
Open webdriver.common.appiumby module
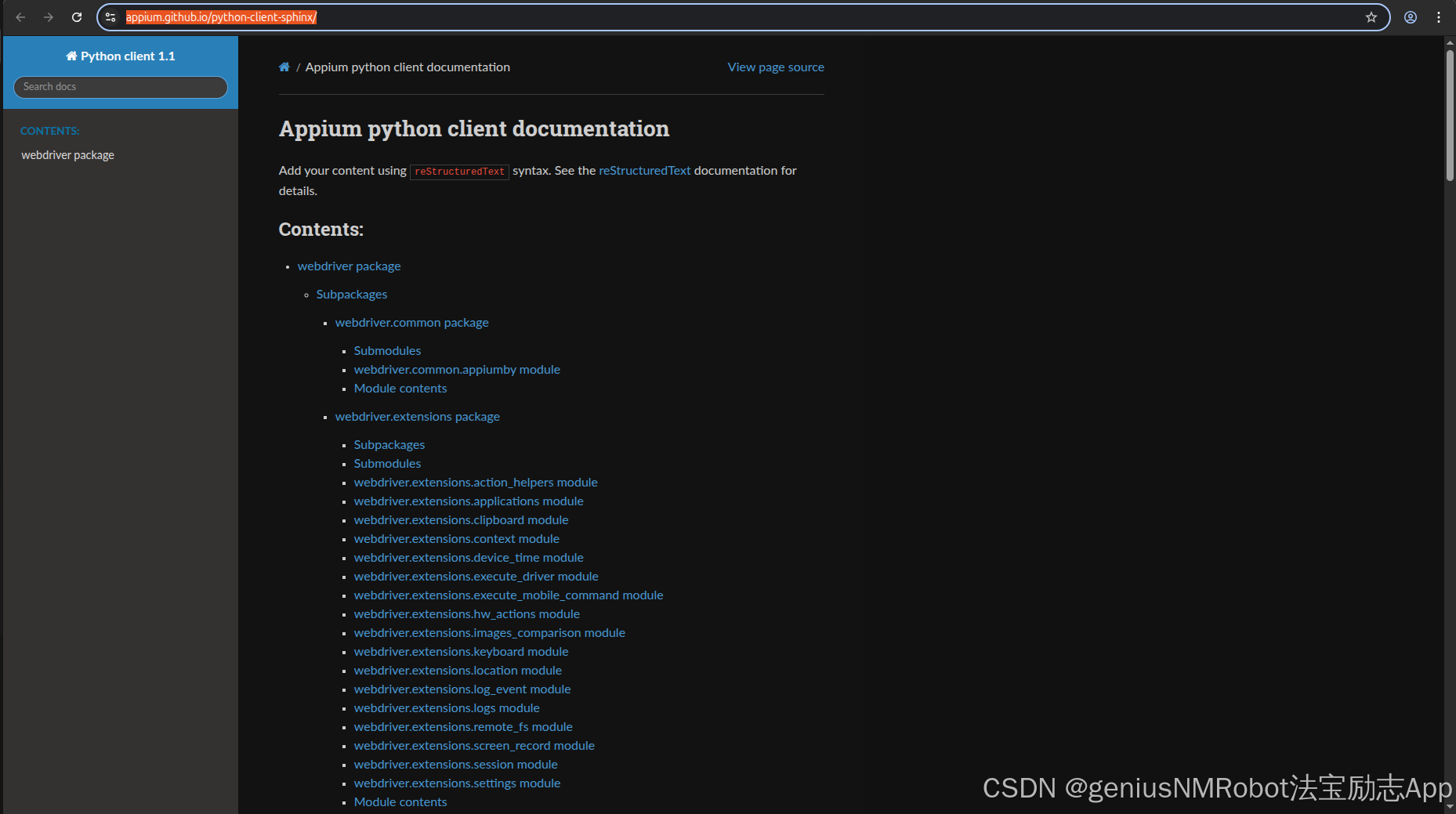457,369
